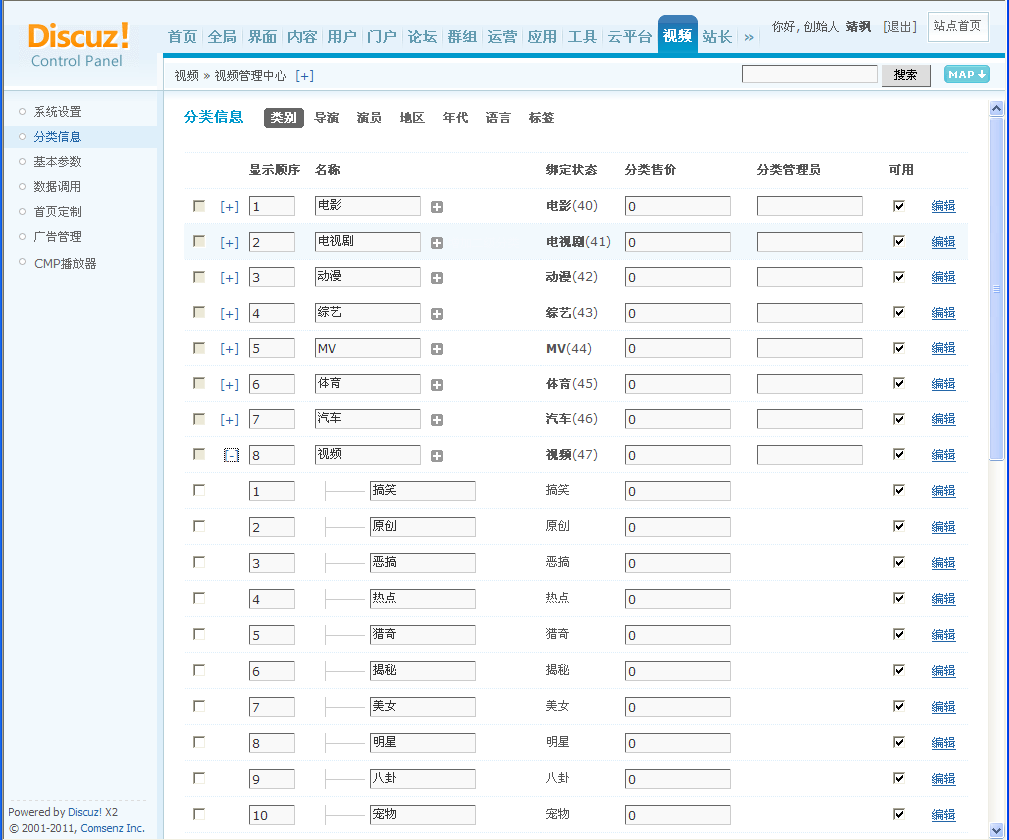This screenshot has width=1009, height=840.
Task: Focus the 显示顺序 field for 汽车
Action: pos(272,420)
